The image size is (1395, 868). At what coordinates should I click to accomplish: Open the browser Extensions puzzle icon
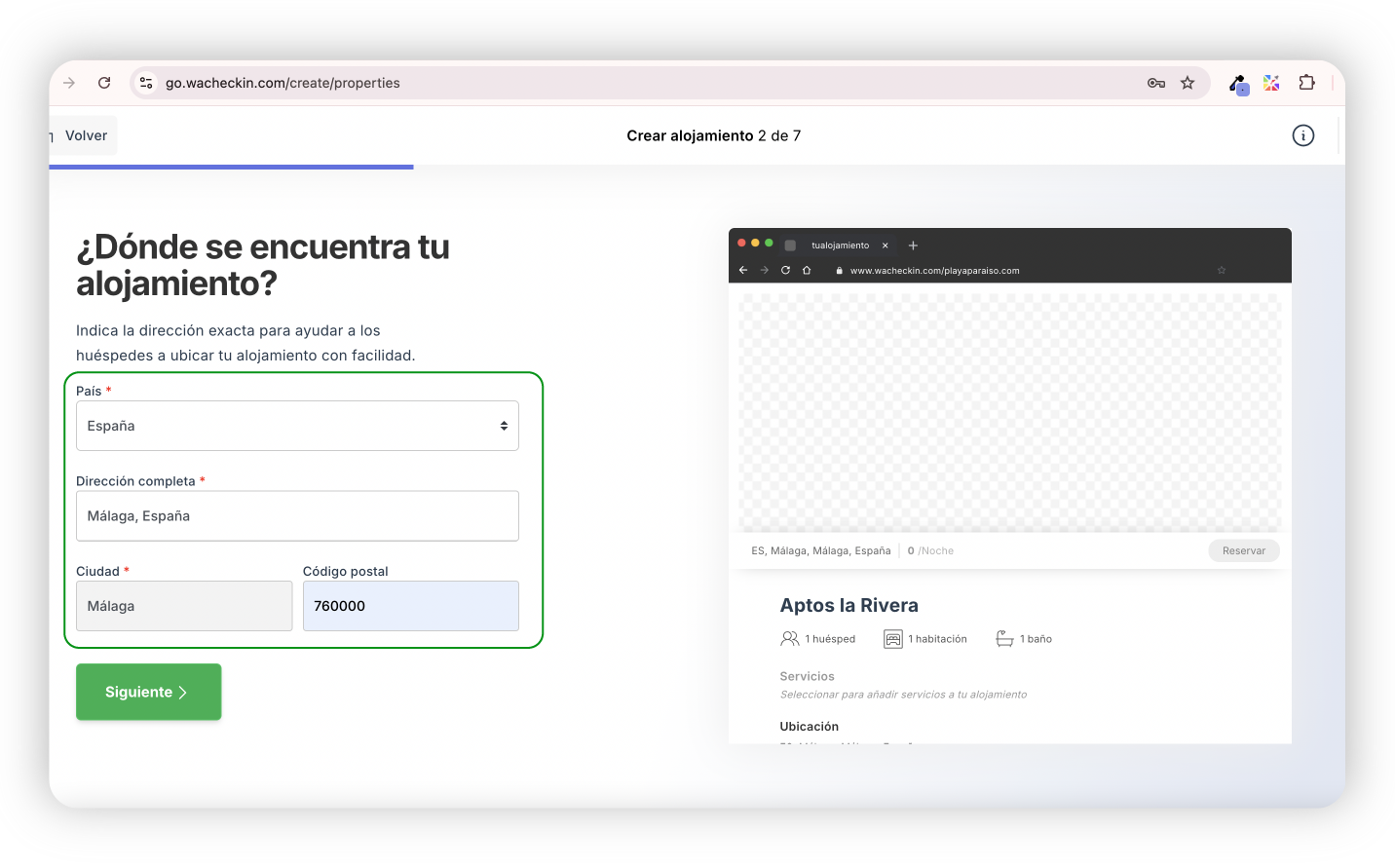tap(1307, 83)
